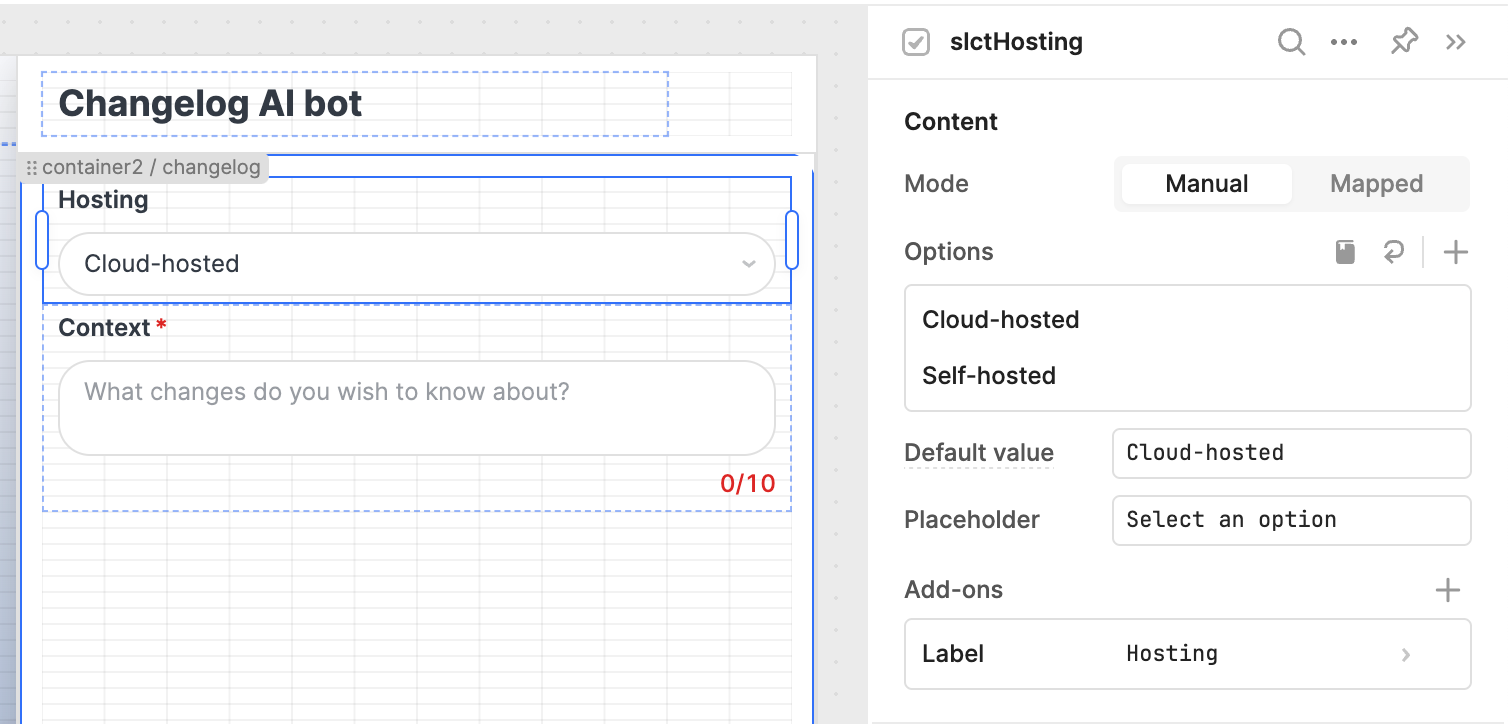Pin the inspector panel
Screen dimensions: 1508x724
[x=1404, y=42]
